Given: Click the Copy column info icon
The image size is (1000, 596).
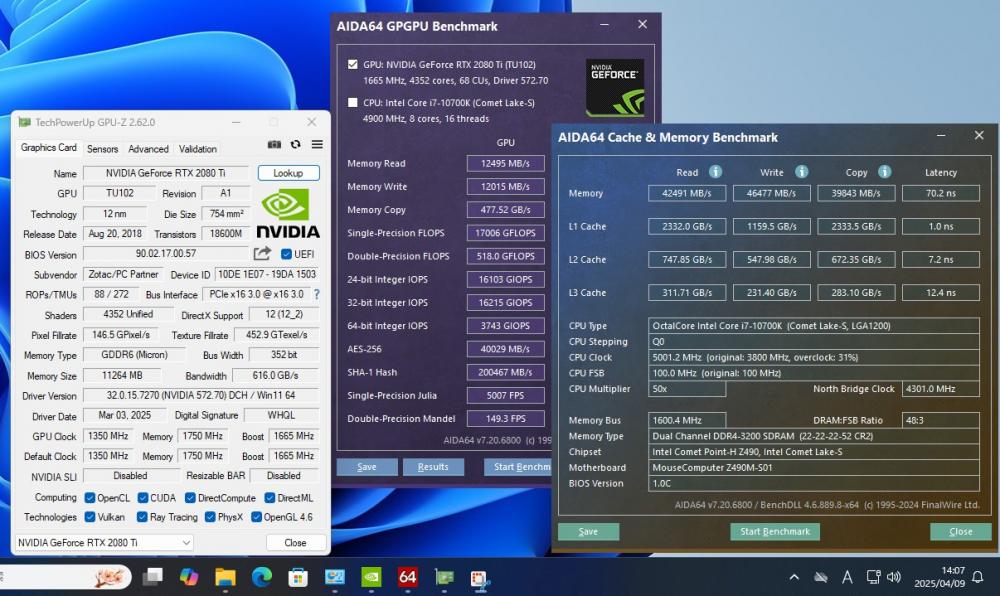Looking at the screenshot, I should 885,171.
